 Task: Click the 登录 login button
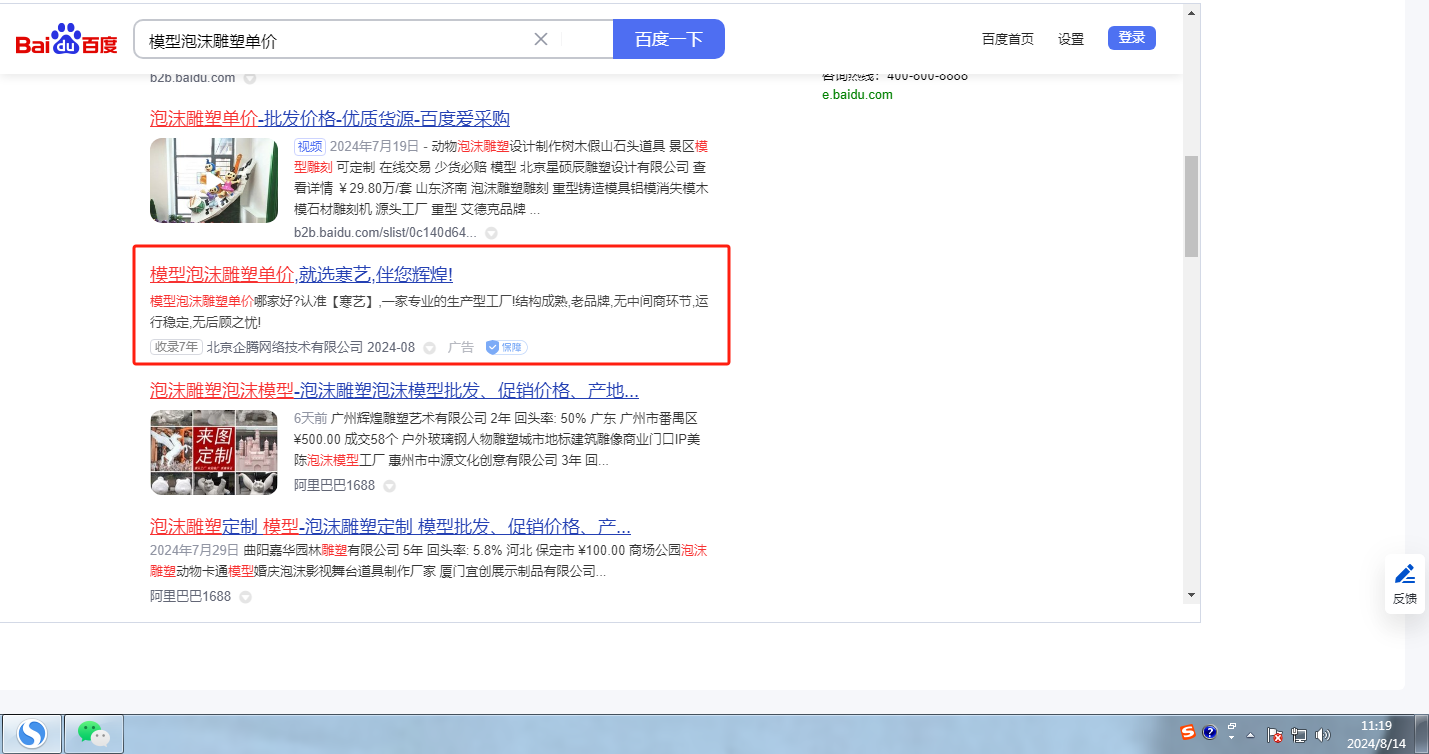pyautogui.click(x=1131, y=38)
